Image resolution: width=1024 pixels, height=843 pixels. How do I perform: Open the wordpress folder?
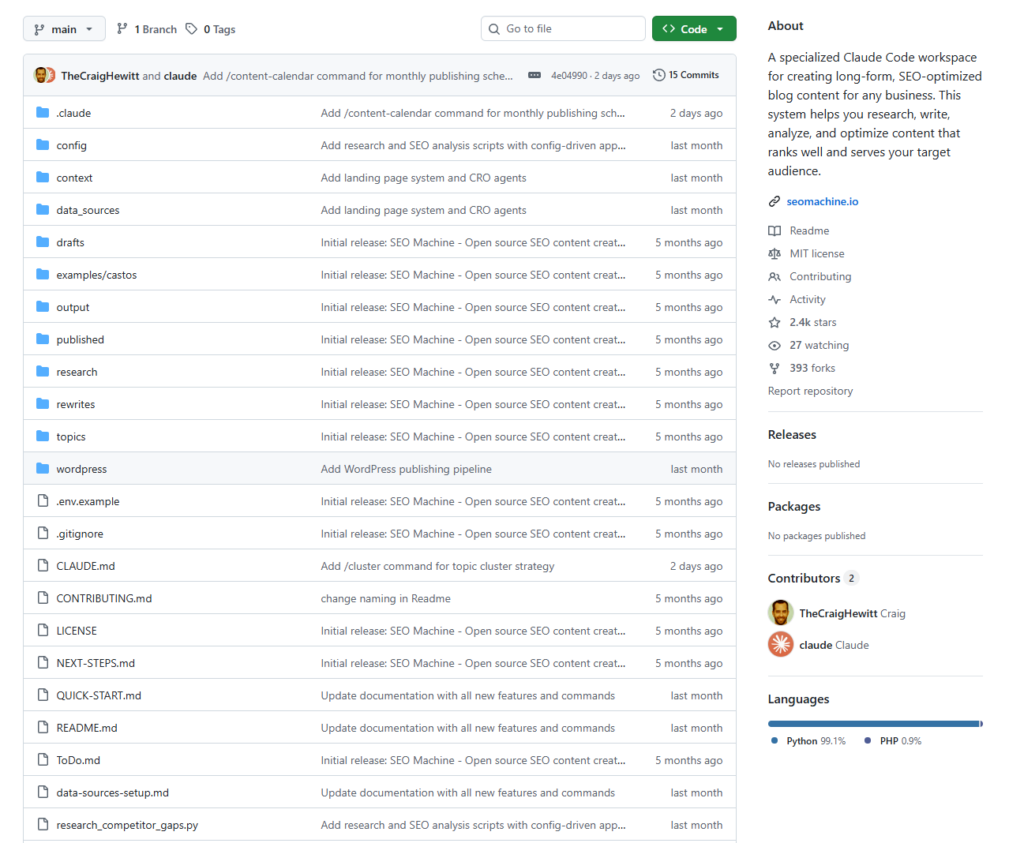coord(81,469)
